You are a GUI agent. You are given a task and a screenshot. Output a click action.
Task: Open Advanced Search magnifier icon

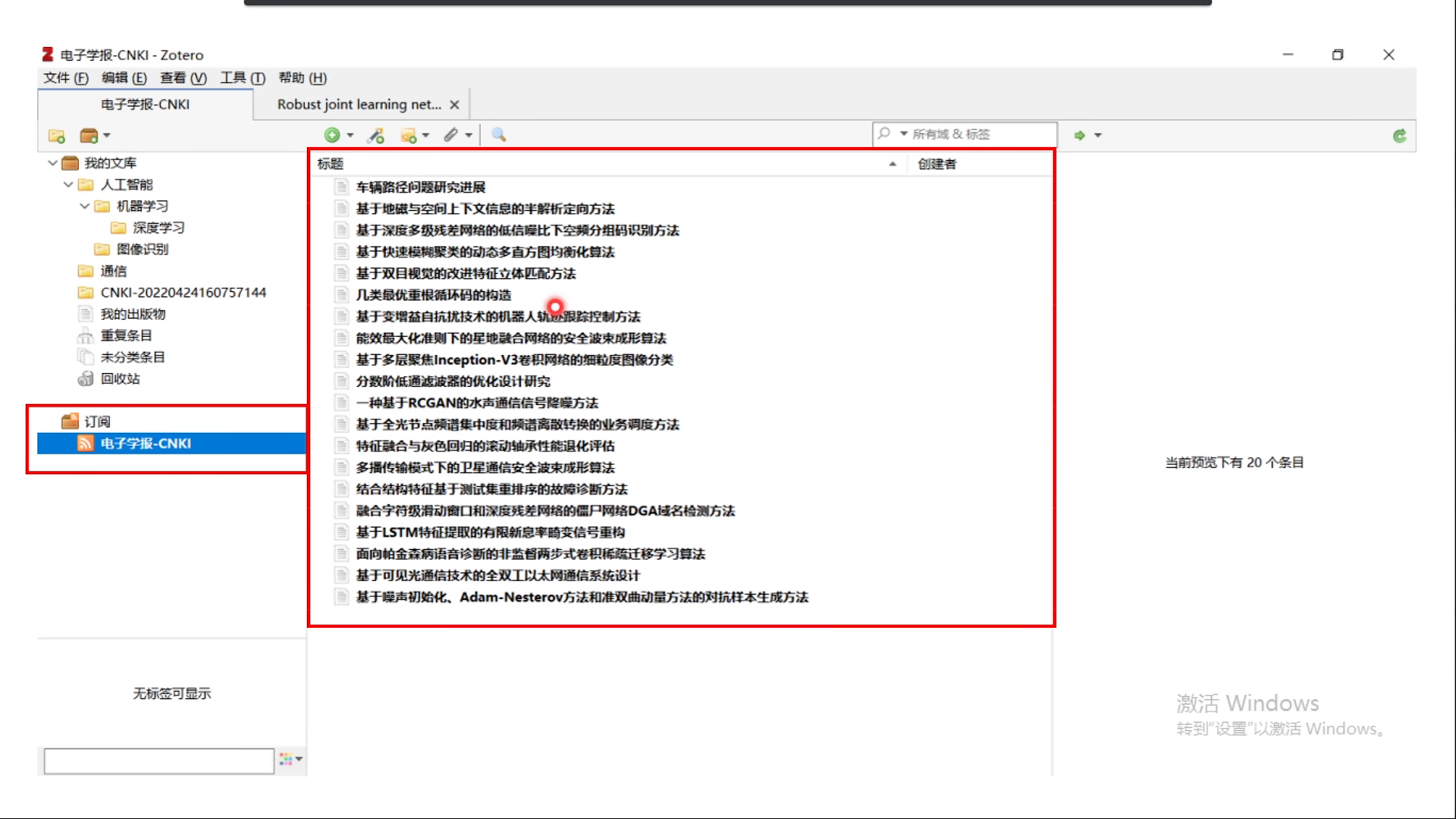point(498,134)
